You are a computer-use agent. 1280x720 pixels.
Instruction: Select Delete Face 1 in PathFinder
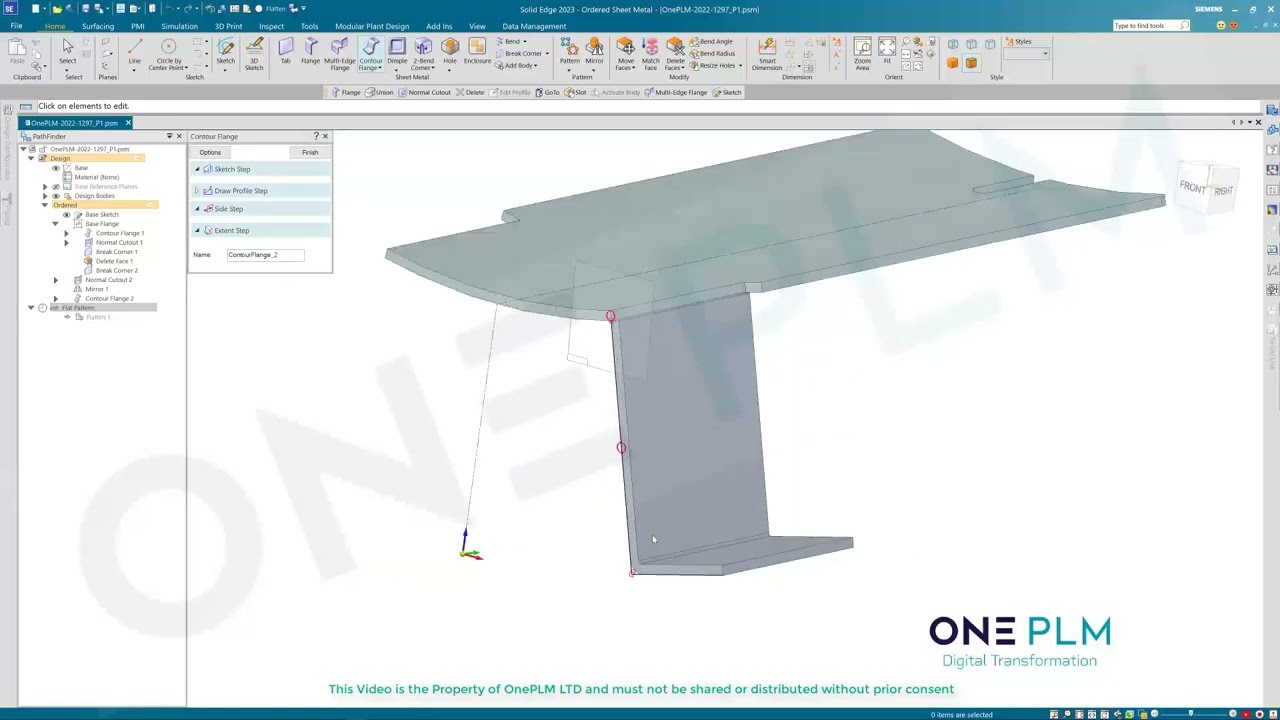109,261
